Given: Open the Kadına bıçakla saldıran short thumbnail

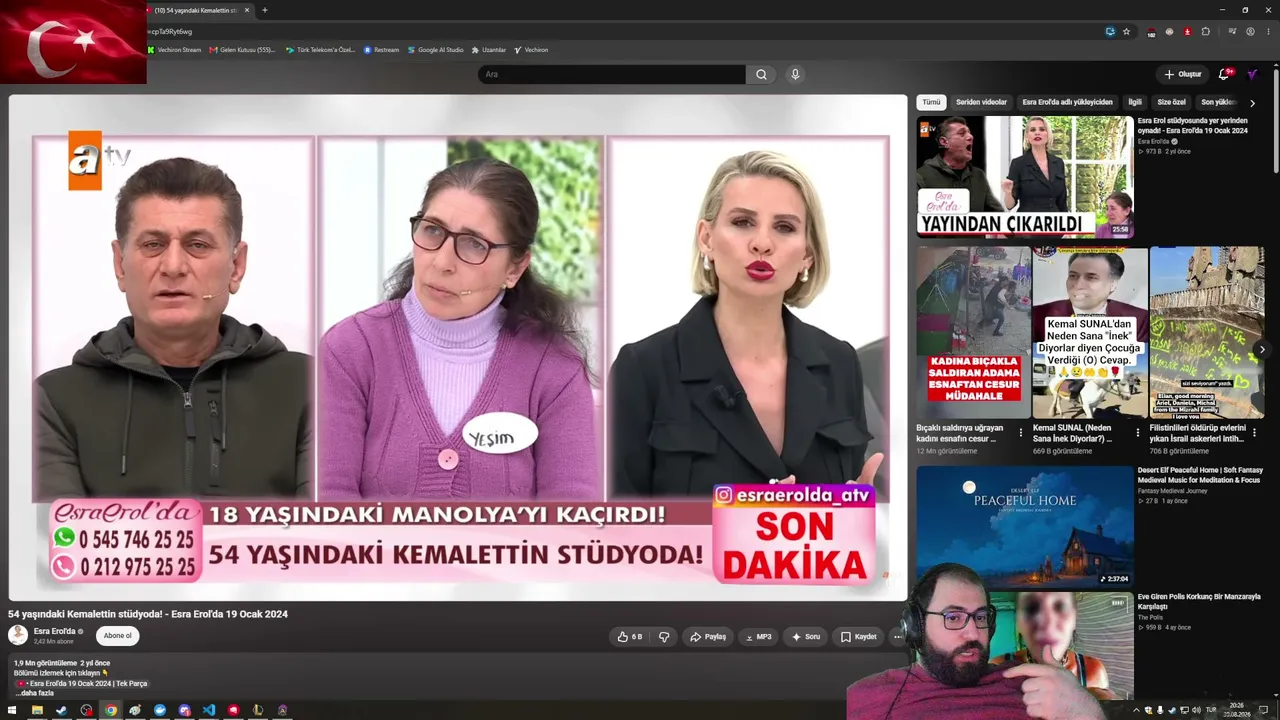Looking at the screenshot, I should [974, 333].
